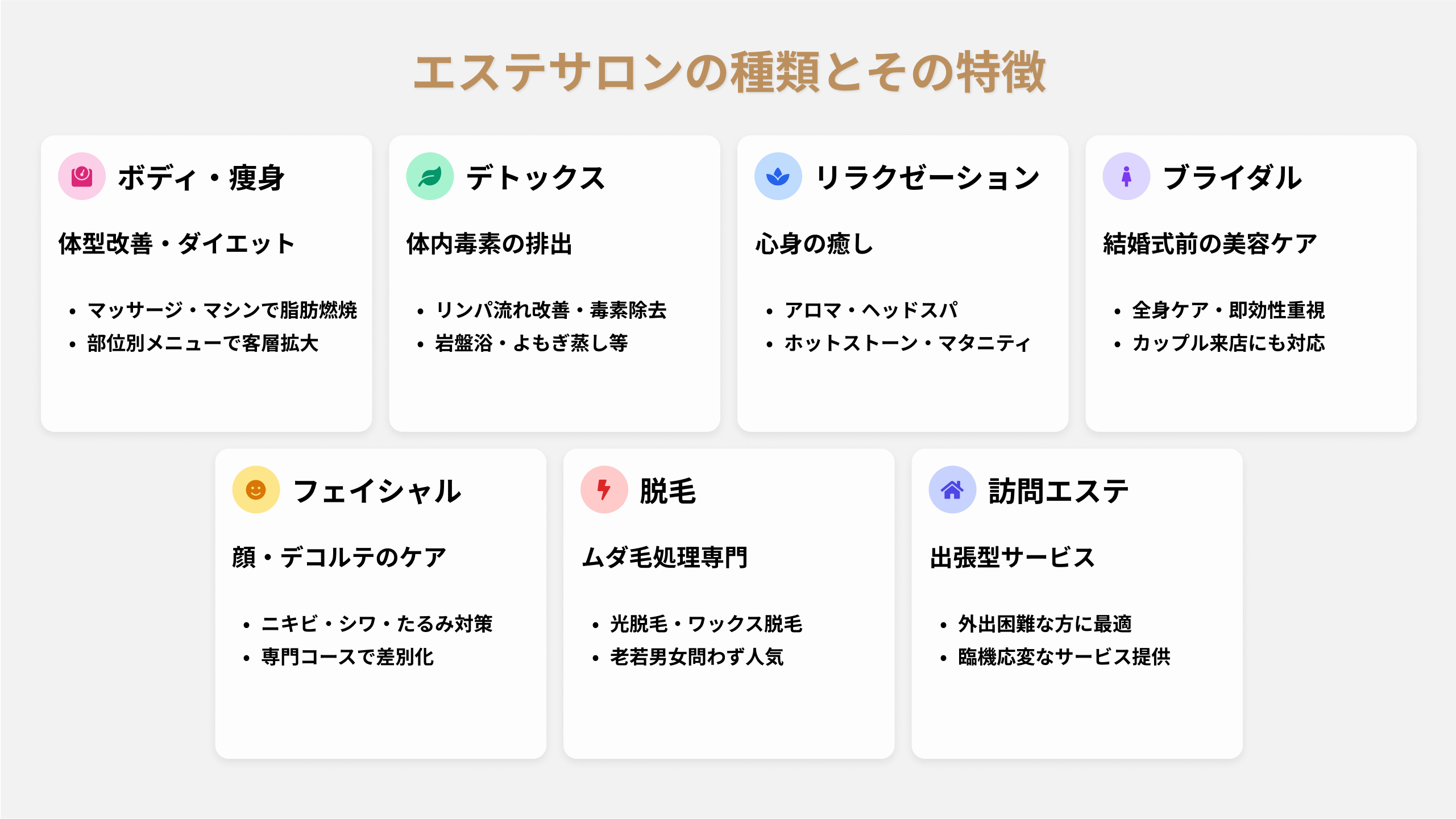Select the slide title エステサロンの種類とその特徴

coord(729,72)
